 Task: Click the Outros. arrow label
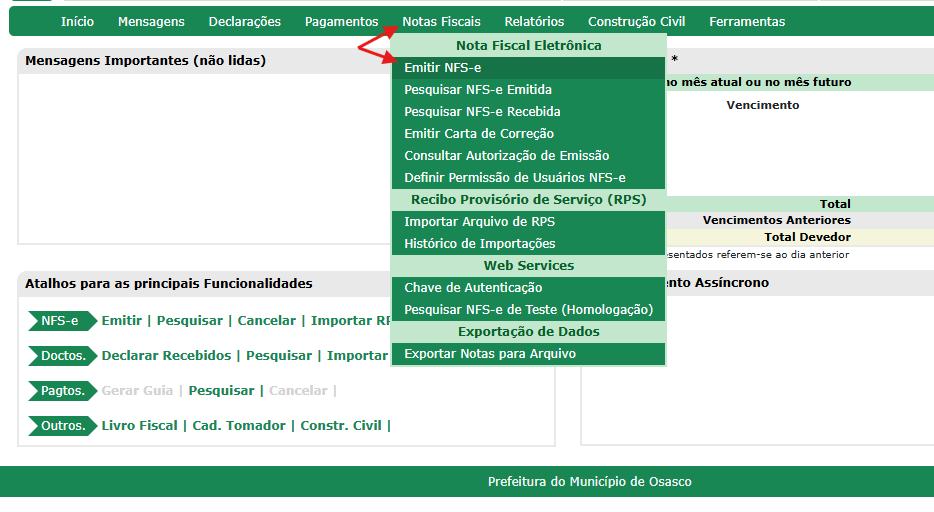(x=62, y=426)
